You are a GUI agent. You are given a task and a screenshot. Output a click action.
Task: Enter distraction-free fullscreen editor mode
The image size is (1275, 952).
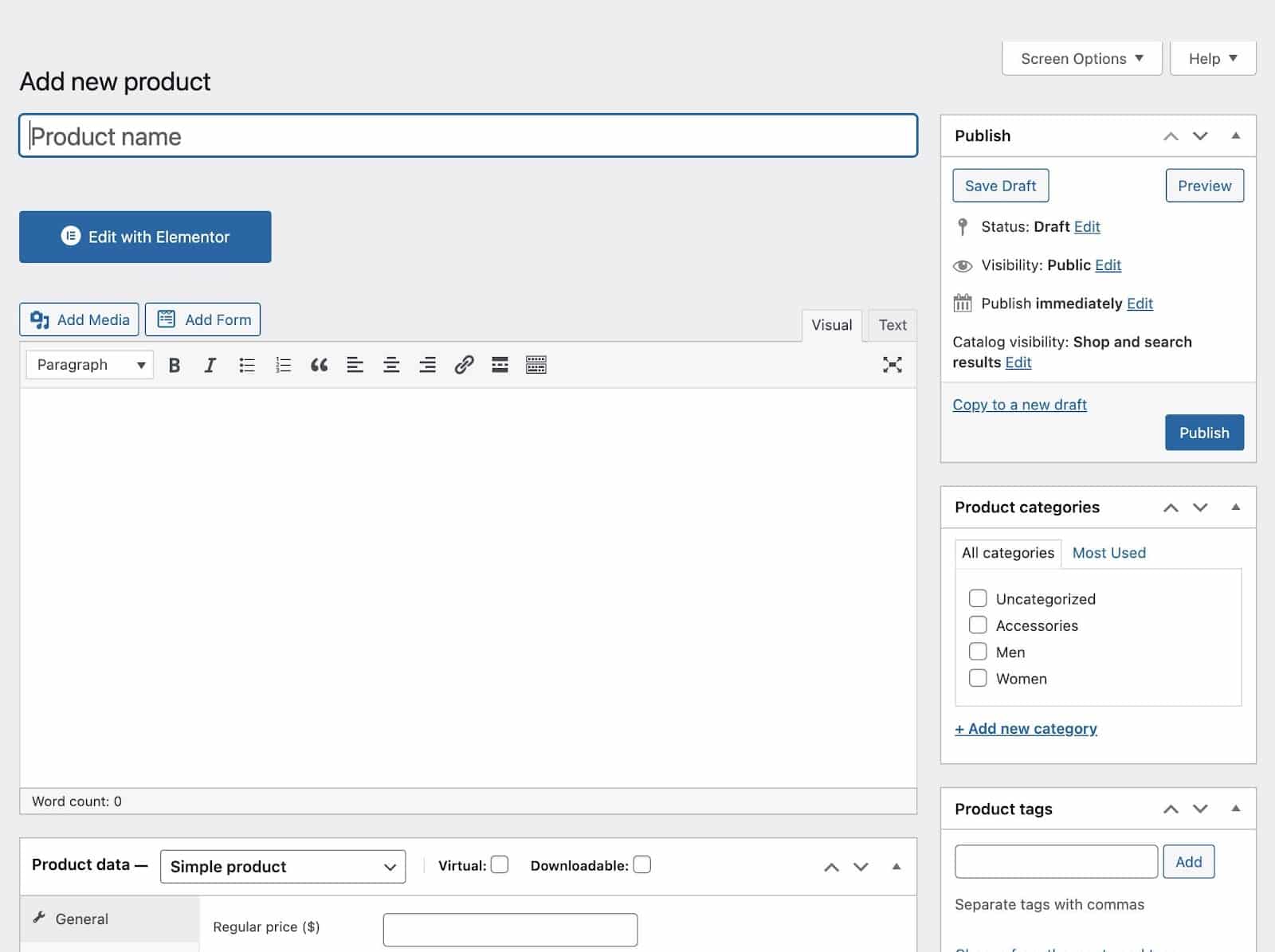point(892,365)
